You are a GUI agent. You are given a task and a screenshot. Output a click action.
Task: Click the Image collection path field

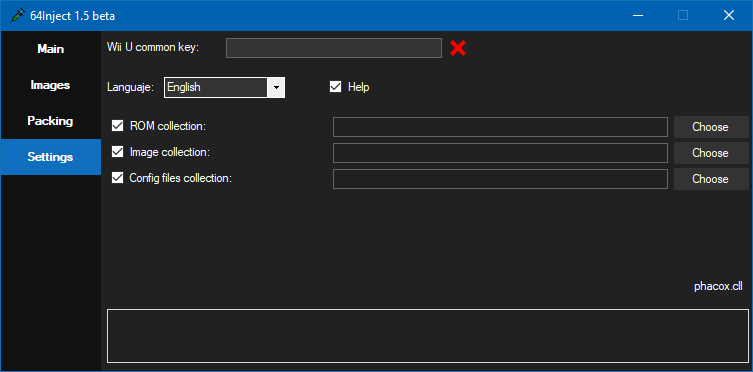coord(500,153)
